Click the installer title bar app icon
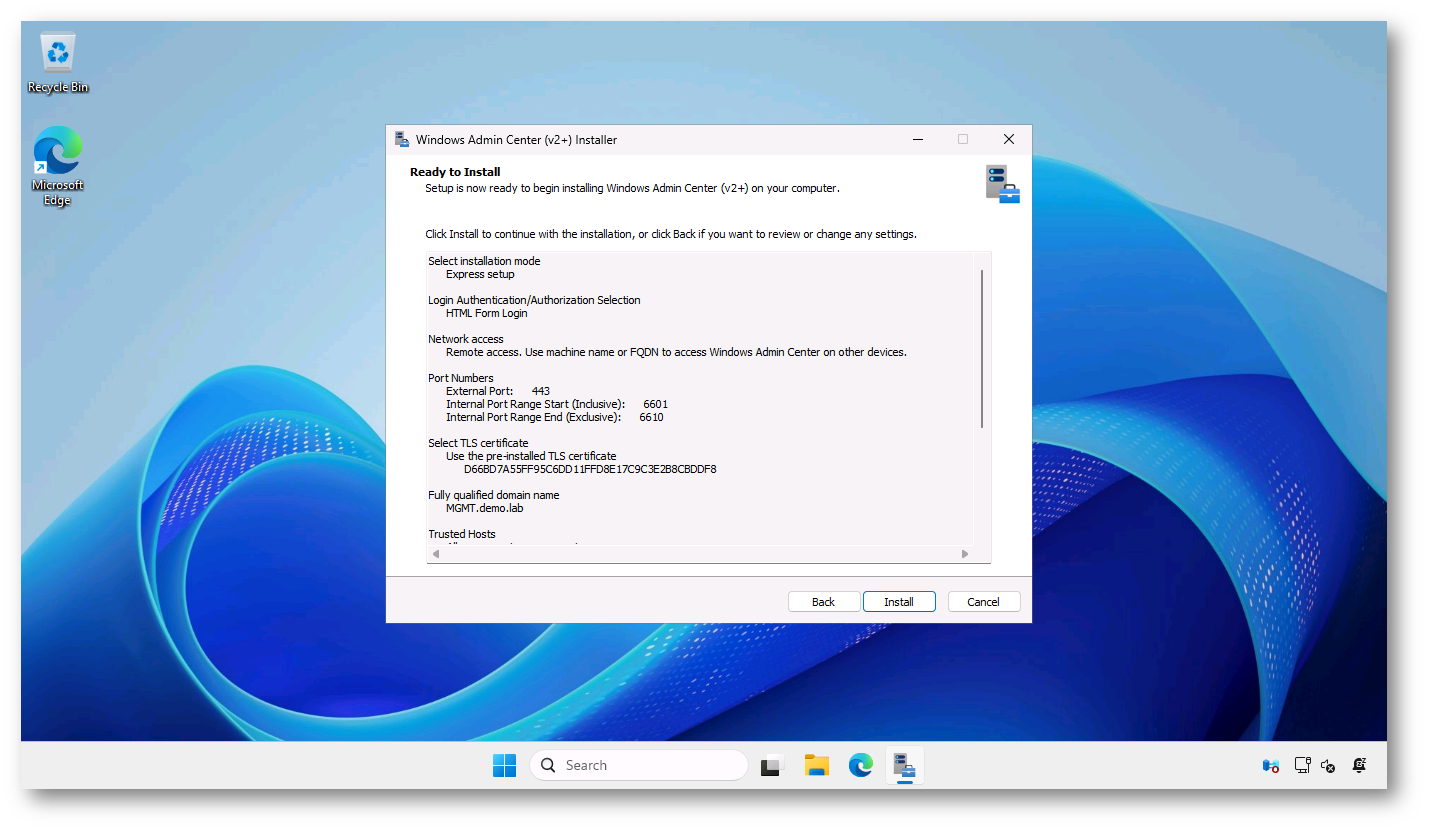The width and height of the screenshot is (1429, 831). pos(402,139)
